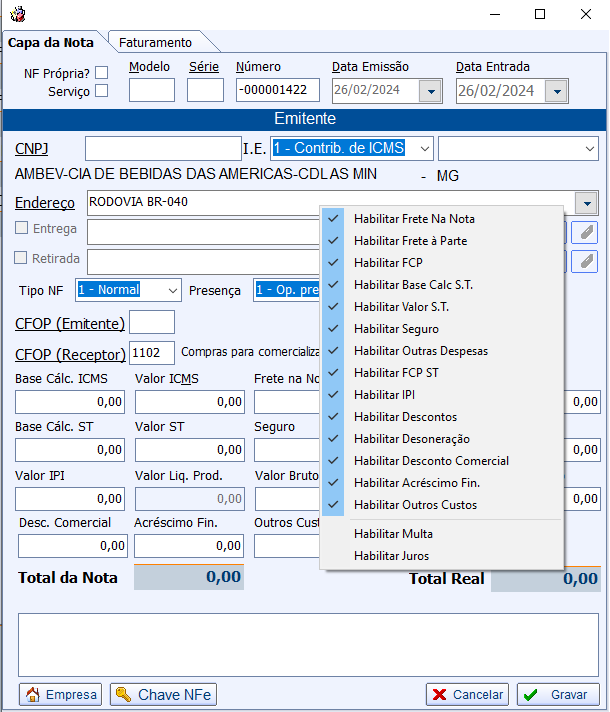Check the NF Própria checkbox
This screenshot has height=712, width=610.
pos(102,73)
